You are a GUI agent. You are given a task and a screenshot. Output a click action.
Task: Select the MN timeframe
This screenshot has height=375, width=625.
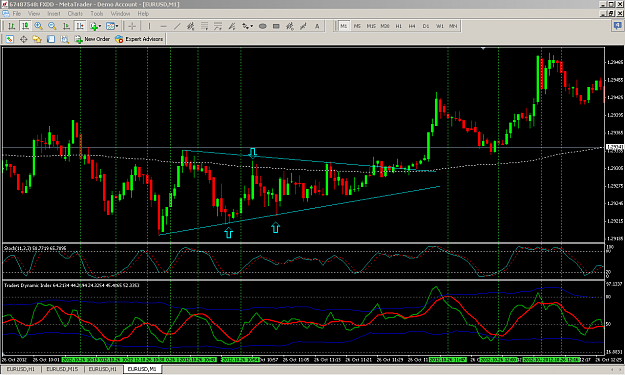tap(453, 26)
